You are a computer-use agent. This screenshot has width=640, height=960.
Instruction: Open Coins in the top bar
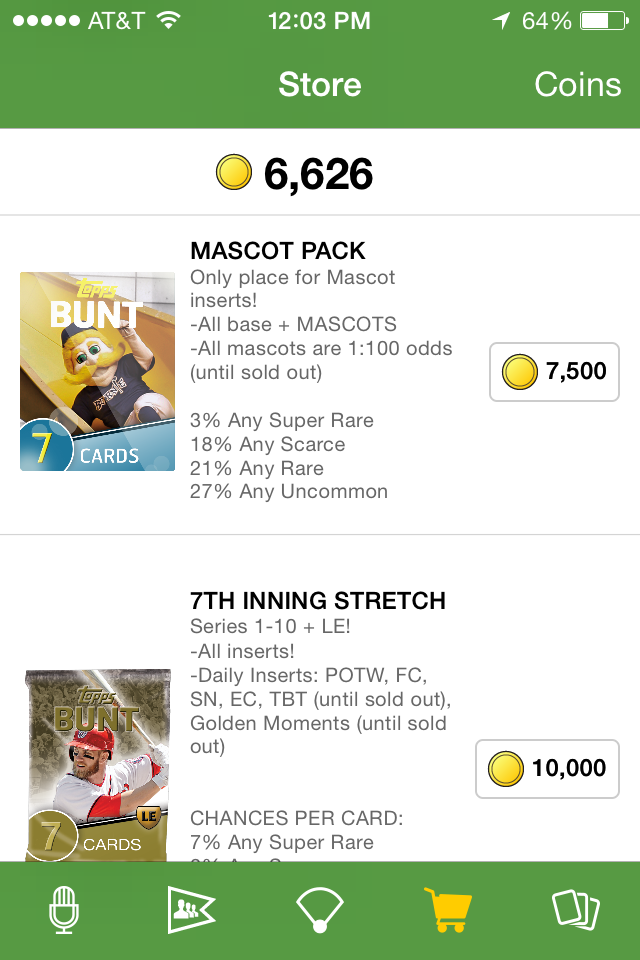(x=577, y=85)
